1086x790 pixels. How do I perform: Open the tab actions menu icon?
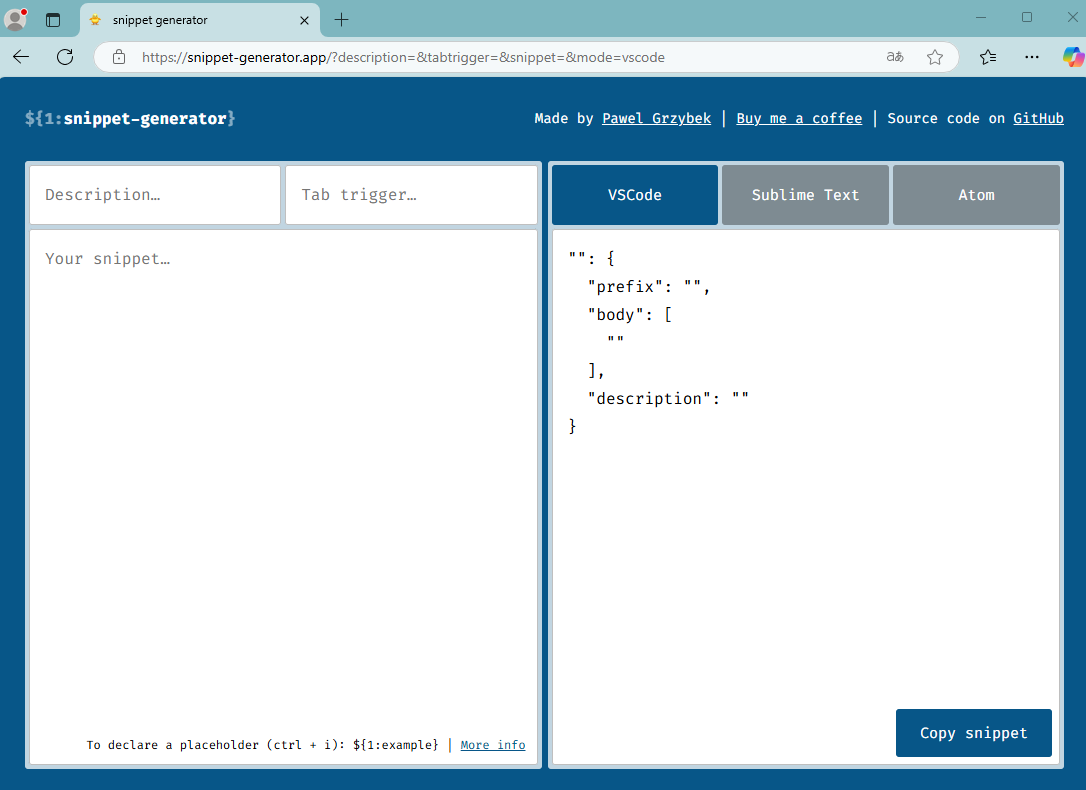pyautogui.click(x=53, y=20)
